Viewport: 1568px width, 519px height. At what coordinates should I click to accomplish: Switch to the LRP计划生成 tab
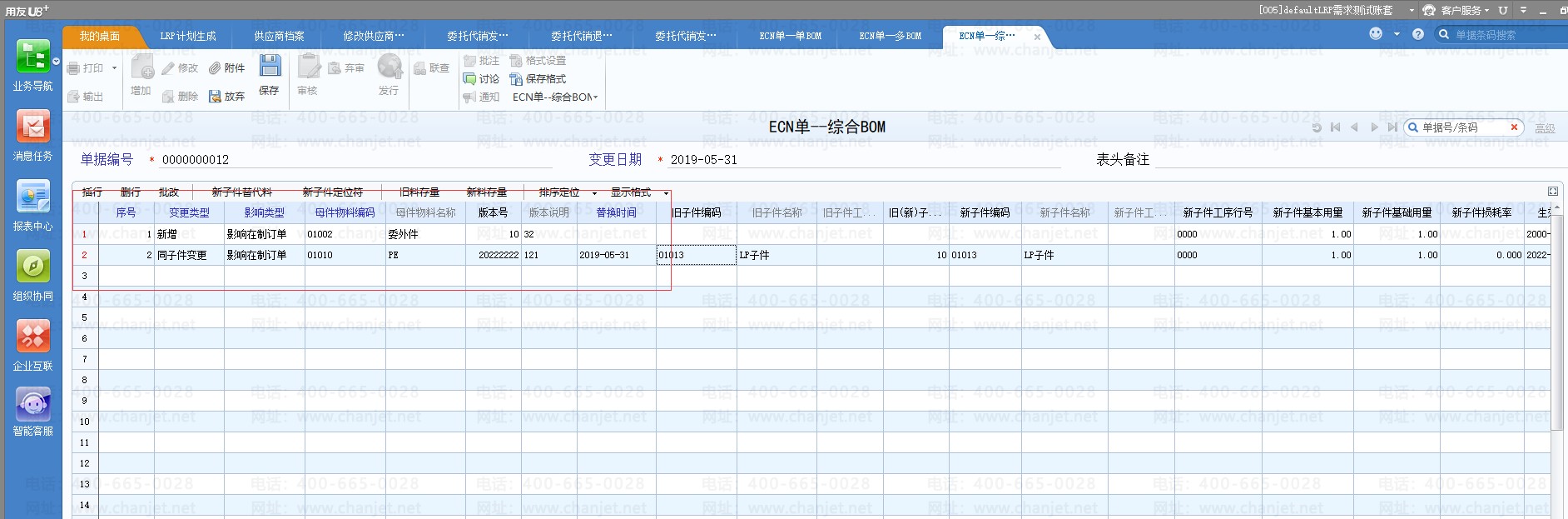tap(188, 36)
